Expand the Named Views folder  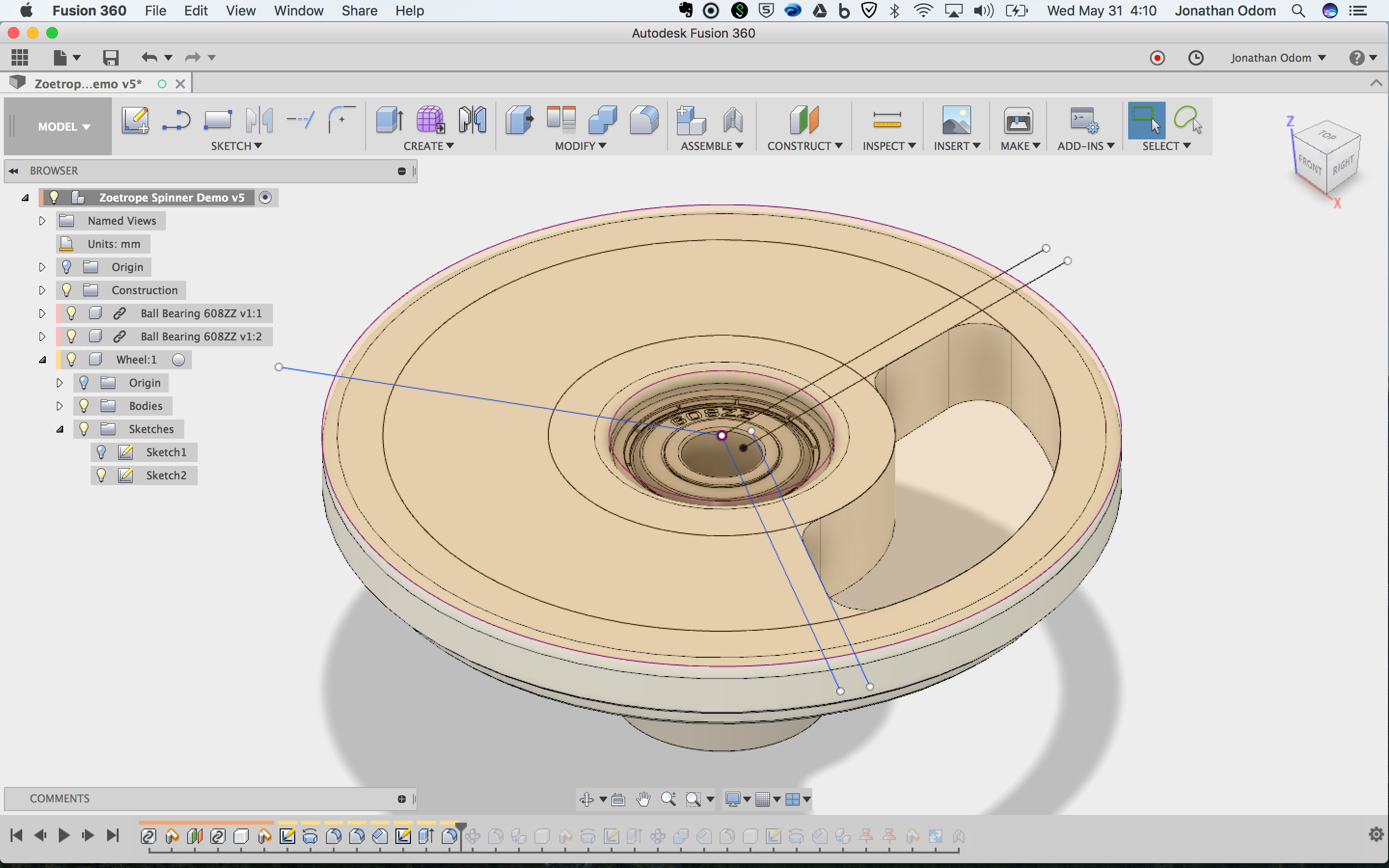42,221
